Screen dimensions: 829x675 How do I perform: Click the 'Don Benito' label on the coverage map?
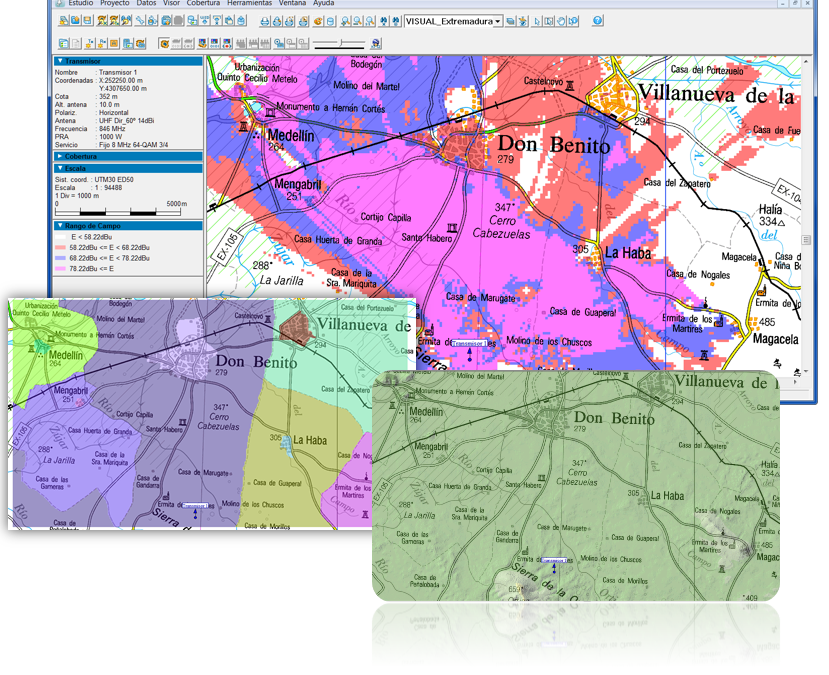pyautogui.click(x=554, y=144)
